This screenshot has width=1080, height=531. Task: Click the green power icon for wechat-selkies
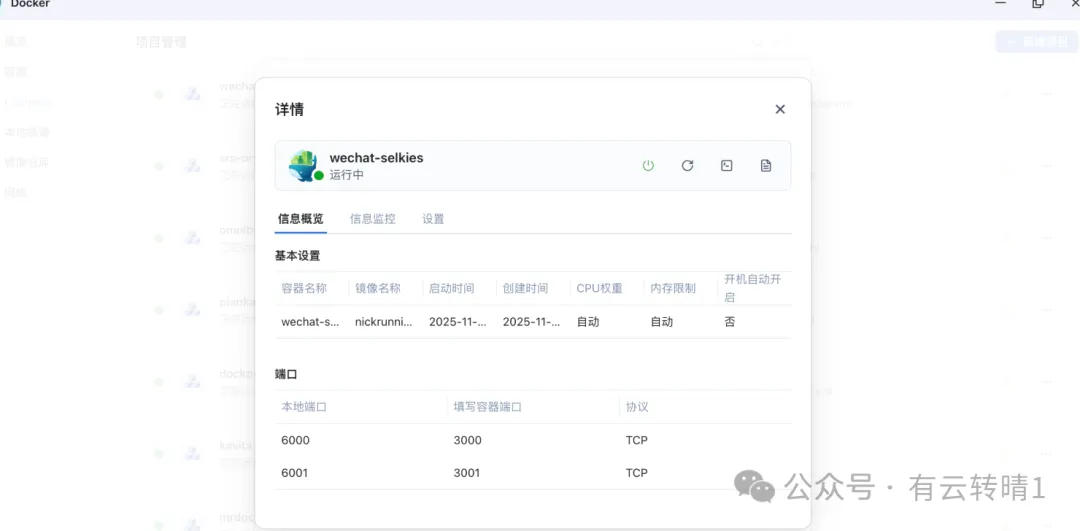(x=648, y=165)
